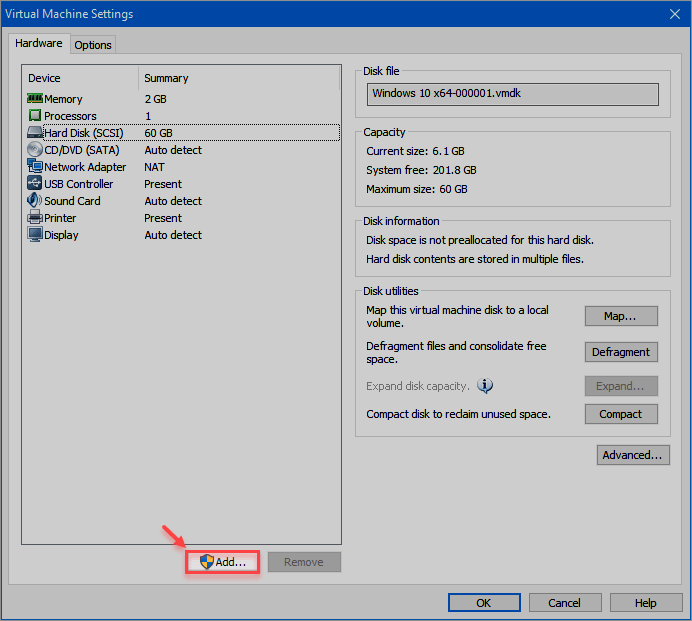This screenshot has width=692, height=621.
Task: Select the USB Controller icon
Action: click(x=35, y=184)
